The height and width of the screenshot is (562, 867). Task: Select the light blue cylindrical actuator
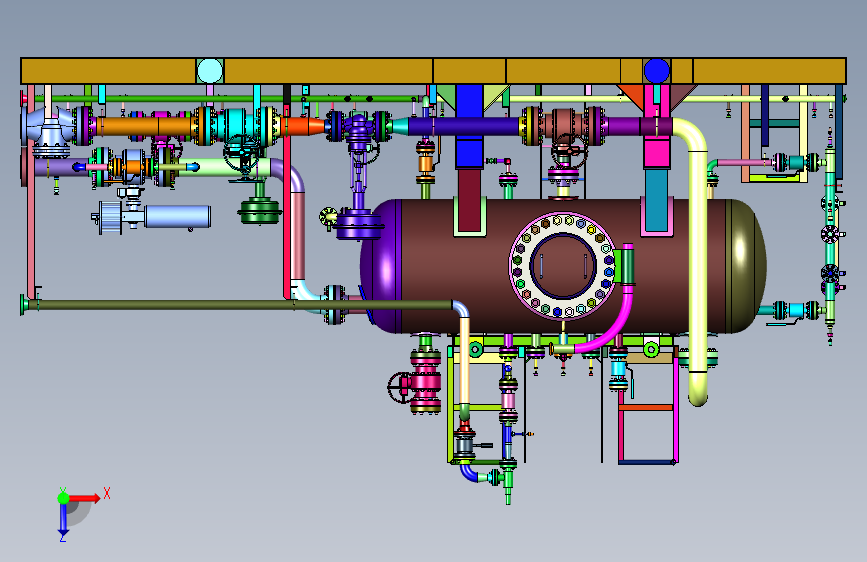[177, 217]
